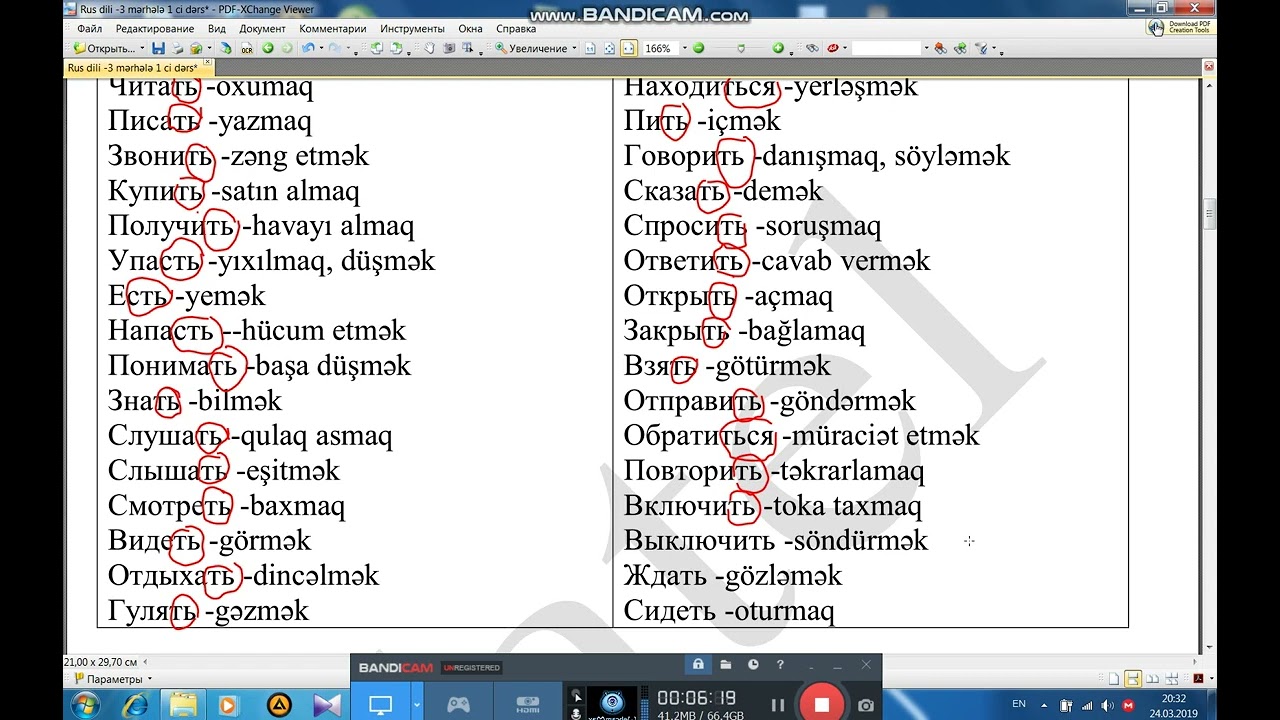
Task: Open the Справка menu
Action: (516, 29)
